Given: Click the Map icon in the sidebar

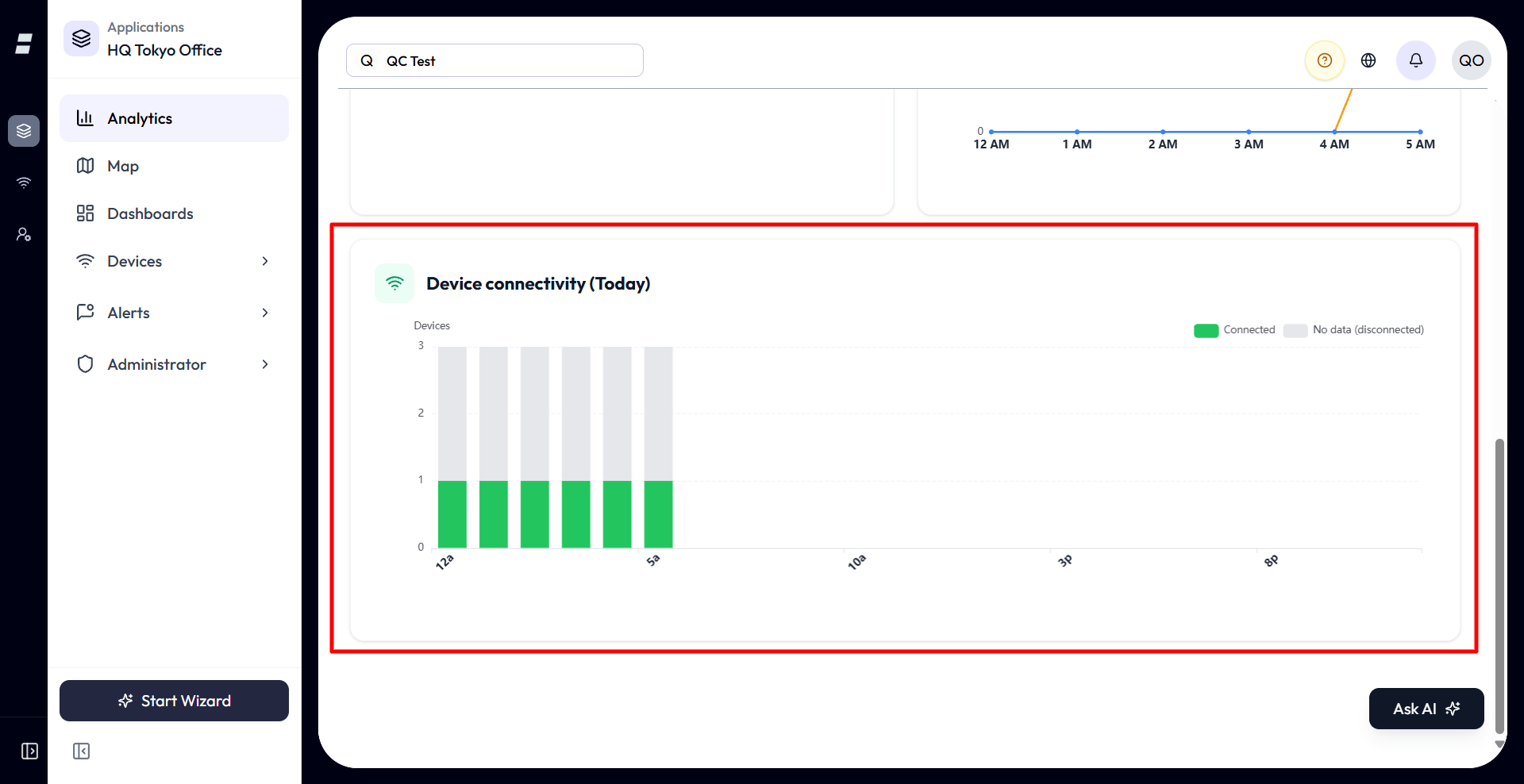Looking at the screenshot, I should pyautogui.click(x=85, y=166).
